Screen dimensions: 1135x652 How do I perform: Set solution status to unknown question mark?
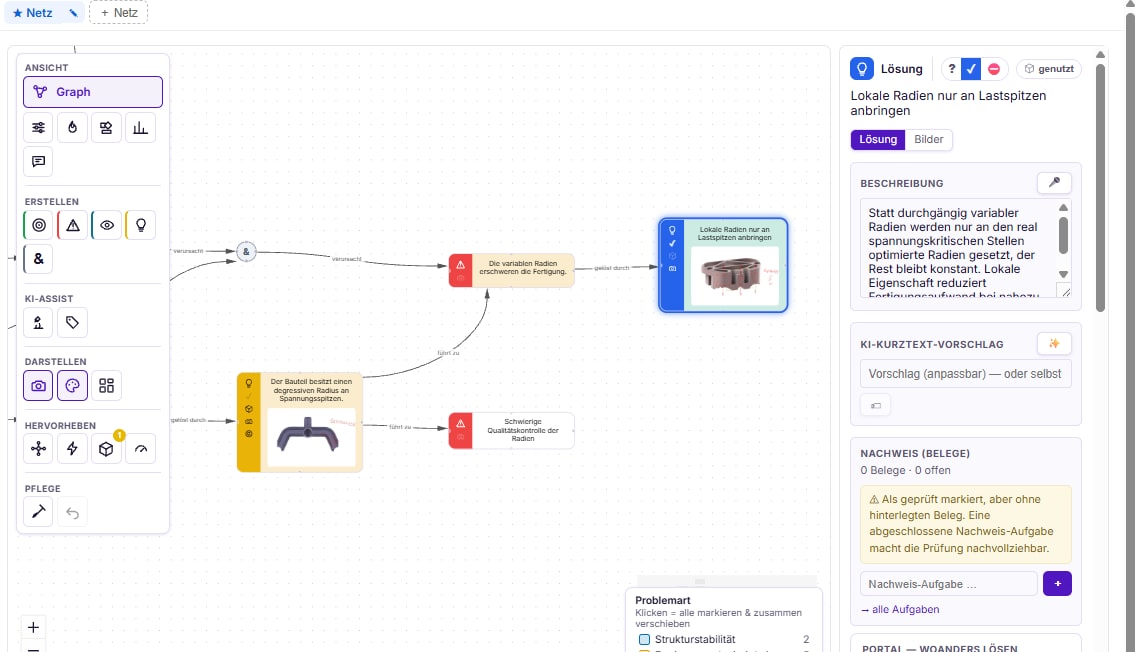coord(952,69)
